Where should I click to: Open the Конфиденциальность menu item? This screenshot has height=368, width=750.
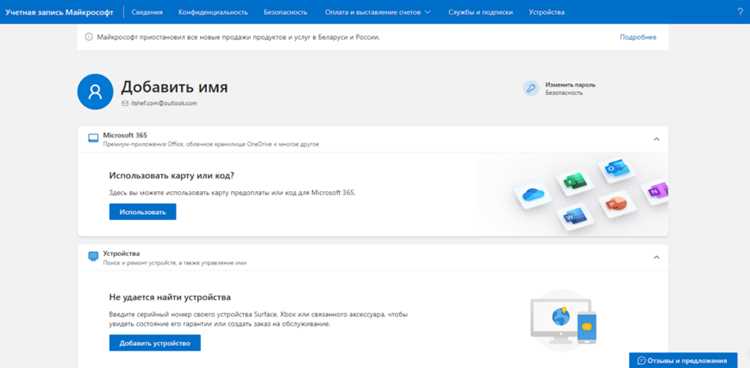tap(213, 12)
